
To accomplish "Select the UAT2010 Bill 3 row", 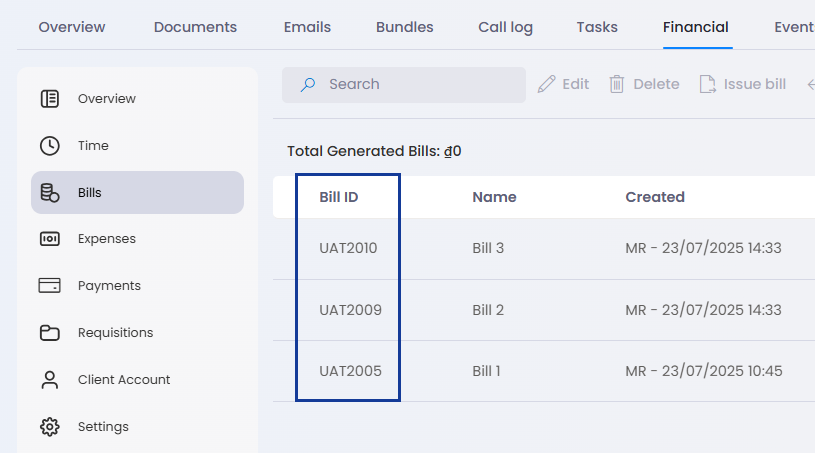I will (544, 248).
